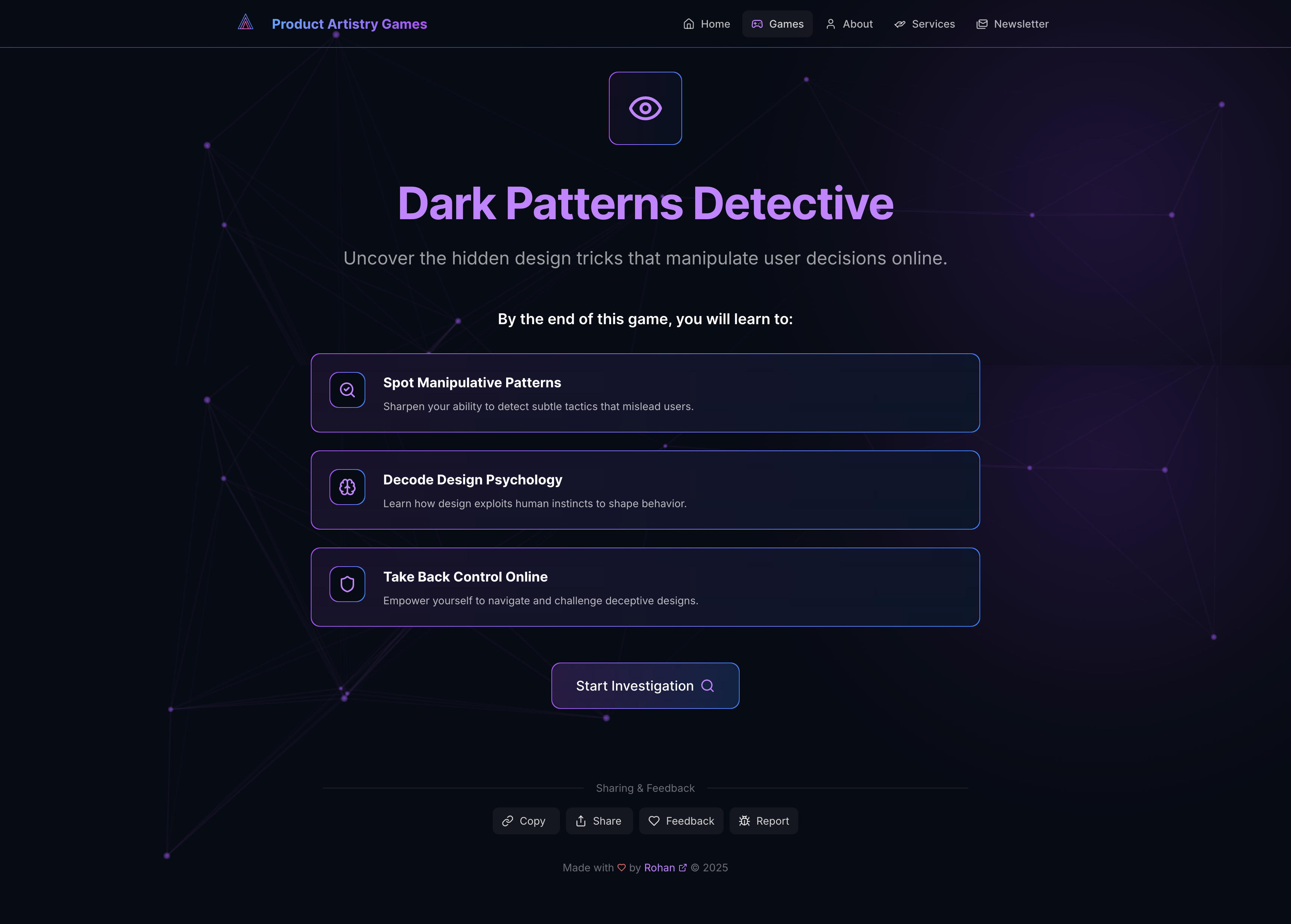The image size is (1291, 924).
Task: Click the external link icon beside Rohan
Action: (683, 868)
